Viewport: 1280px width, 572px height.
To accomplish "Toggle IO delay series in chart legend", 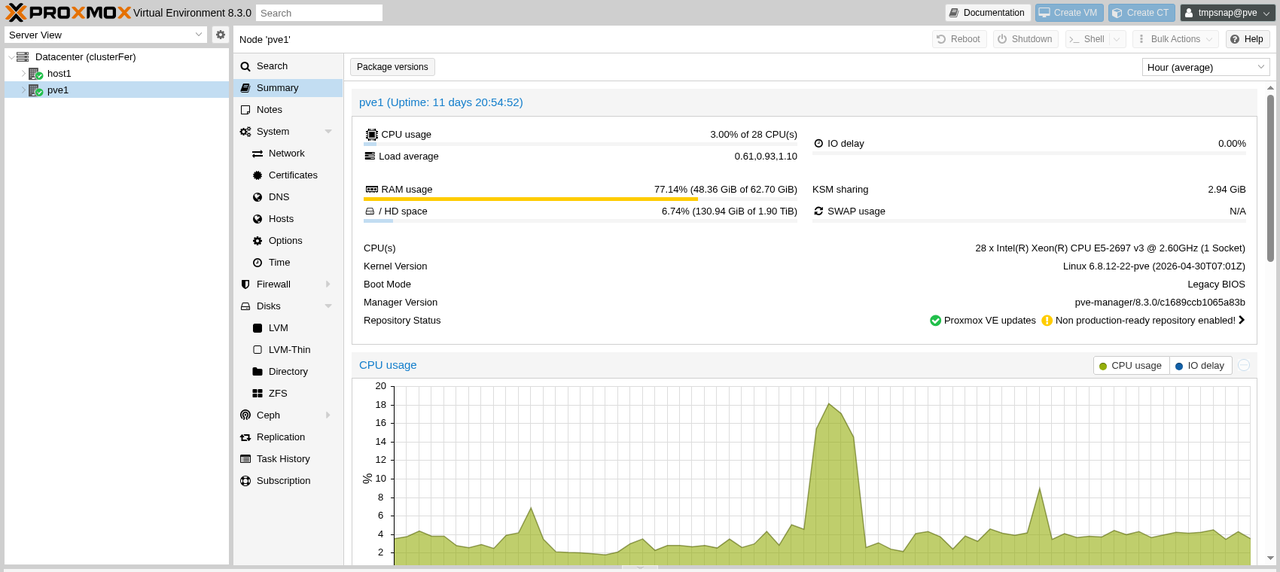I will pos(1200,366).
